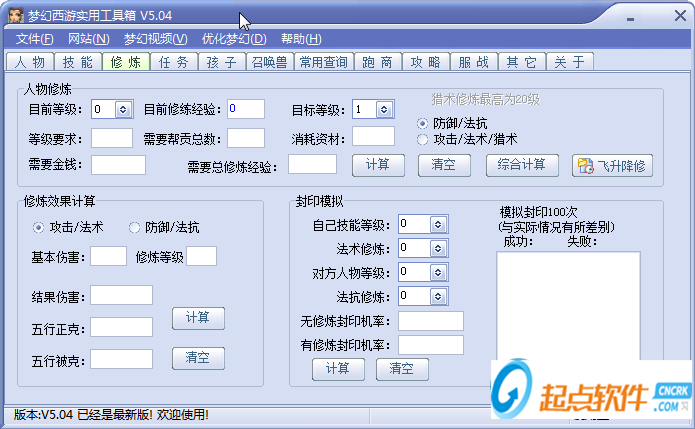Click 计算 in 修炼效果计算 section

tap(198, 318)
